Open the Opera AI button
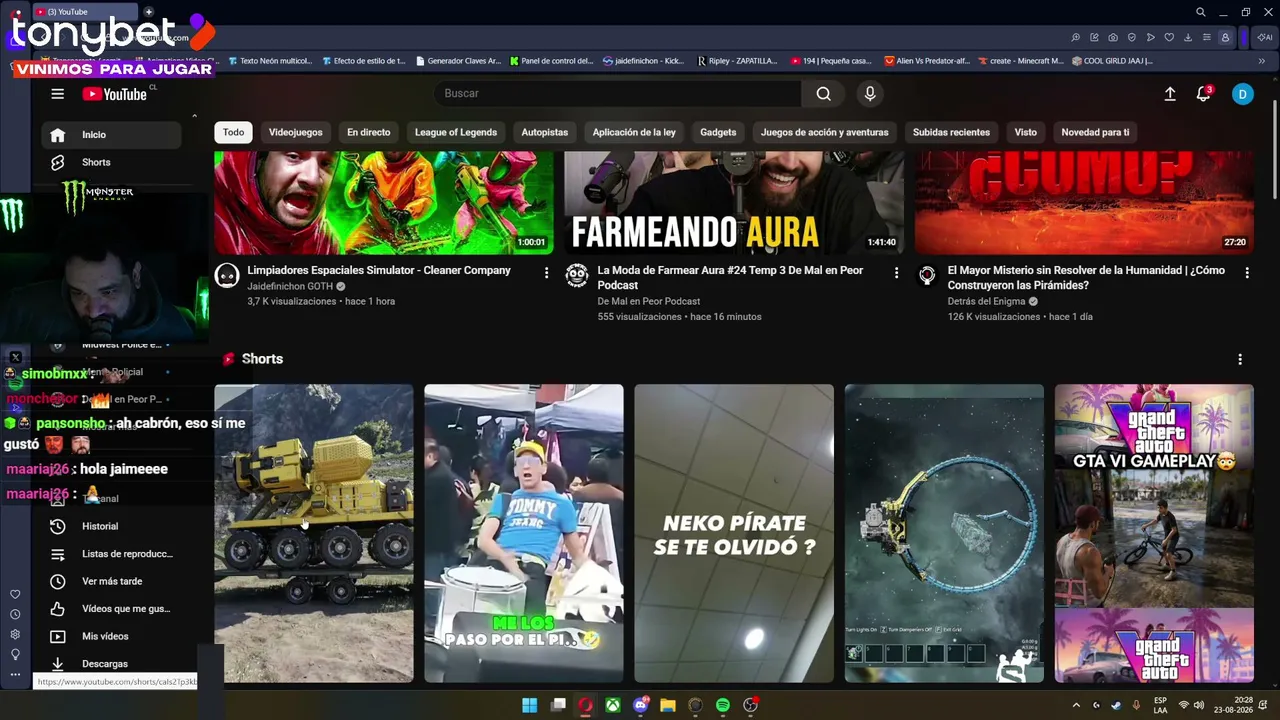1280x720 pixels. [x=1263, y=38]
